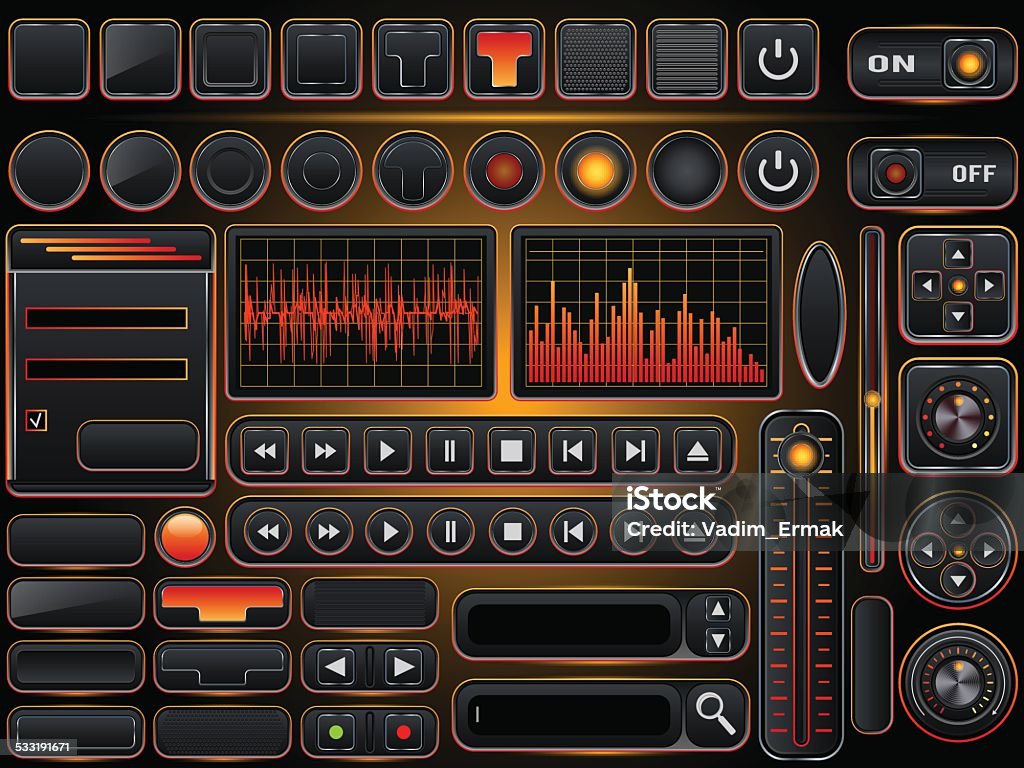Click the large glossy orange round button

(x=185, y=536)
